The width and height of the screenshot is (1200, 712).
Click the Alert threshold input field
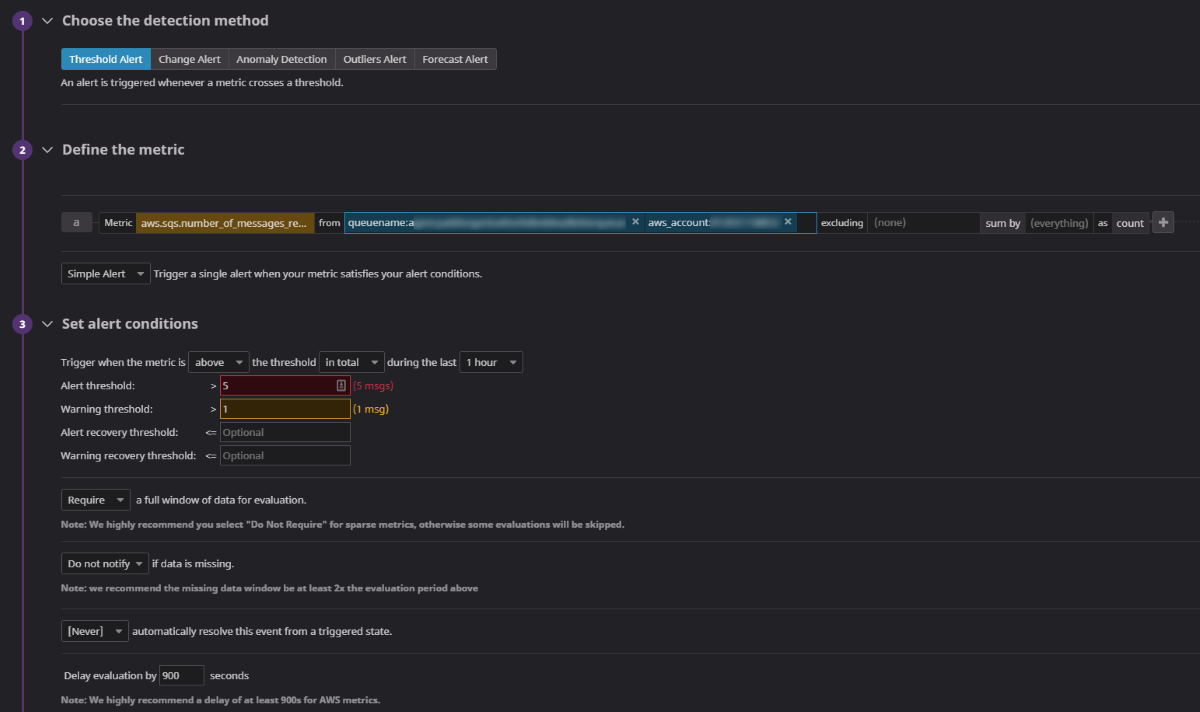[x=278, y=385]
